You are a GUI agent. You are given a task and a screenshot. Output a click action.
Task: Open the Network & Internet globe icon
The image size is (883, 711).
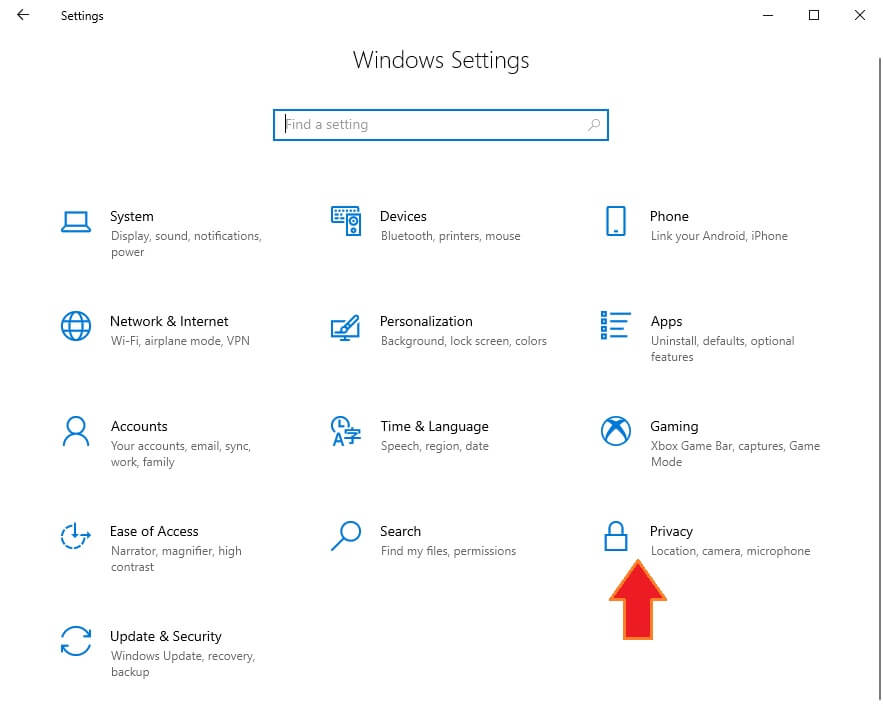[75, 326]
